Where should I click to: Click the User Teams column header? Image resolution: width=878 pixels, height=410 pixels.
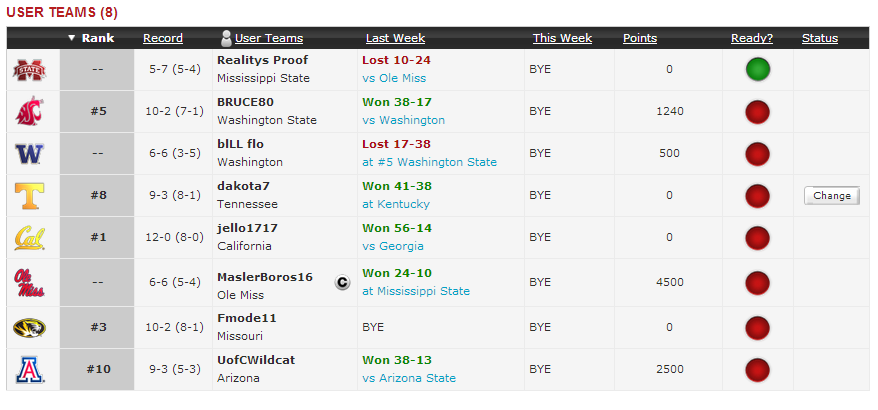coord(269,38)
